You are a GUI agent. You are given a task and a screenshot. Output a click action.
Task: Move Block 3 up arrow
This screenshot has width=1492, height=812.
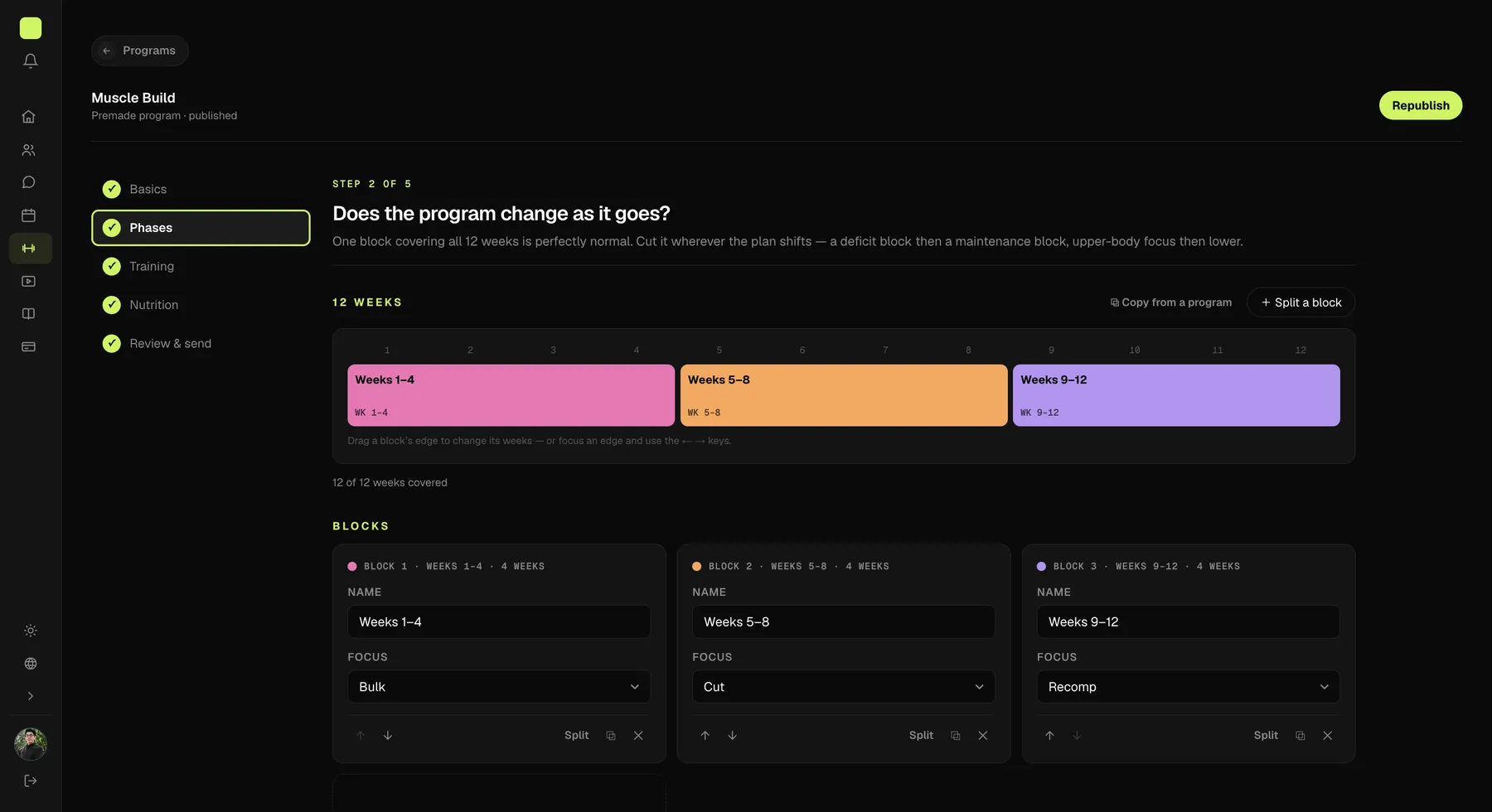click(1050, 736)
